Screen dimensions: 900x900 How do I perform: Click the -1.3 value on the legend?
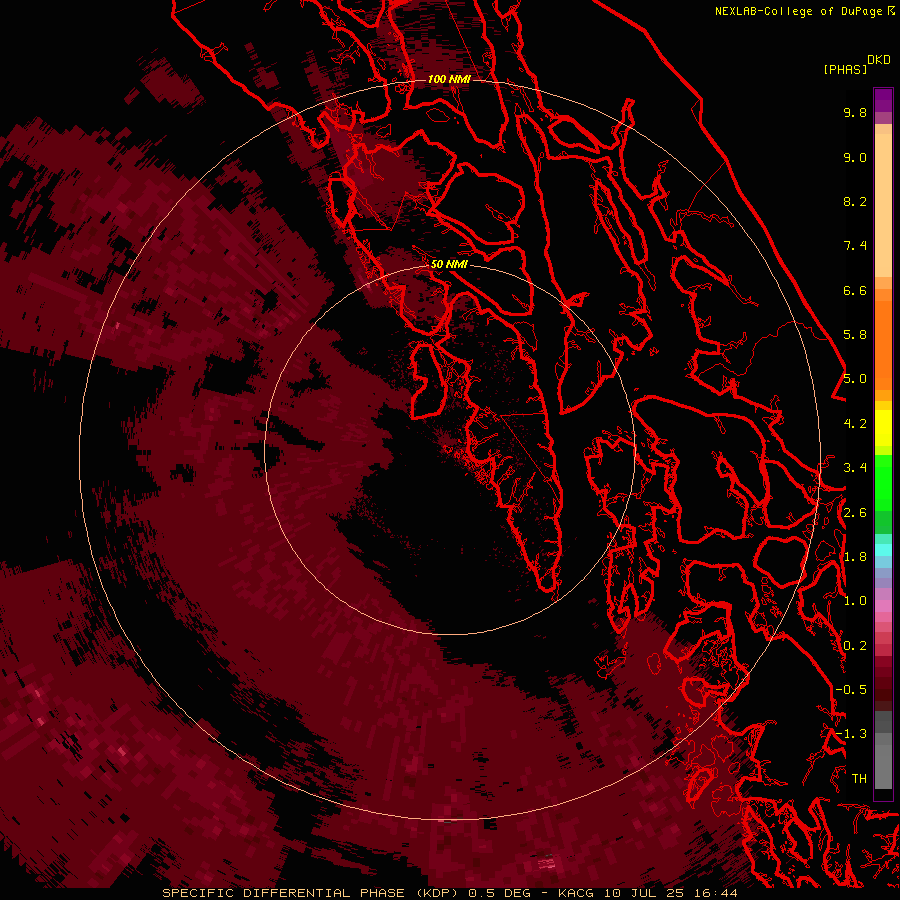click(x=851, y=734)
